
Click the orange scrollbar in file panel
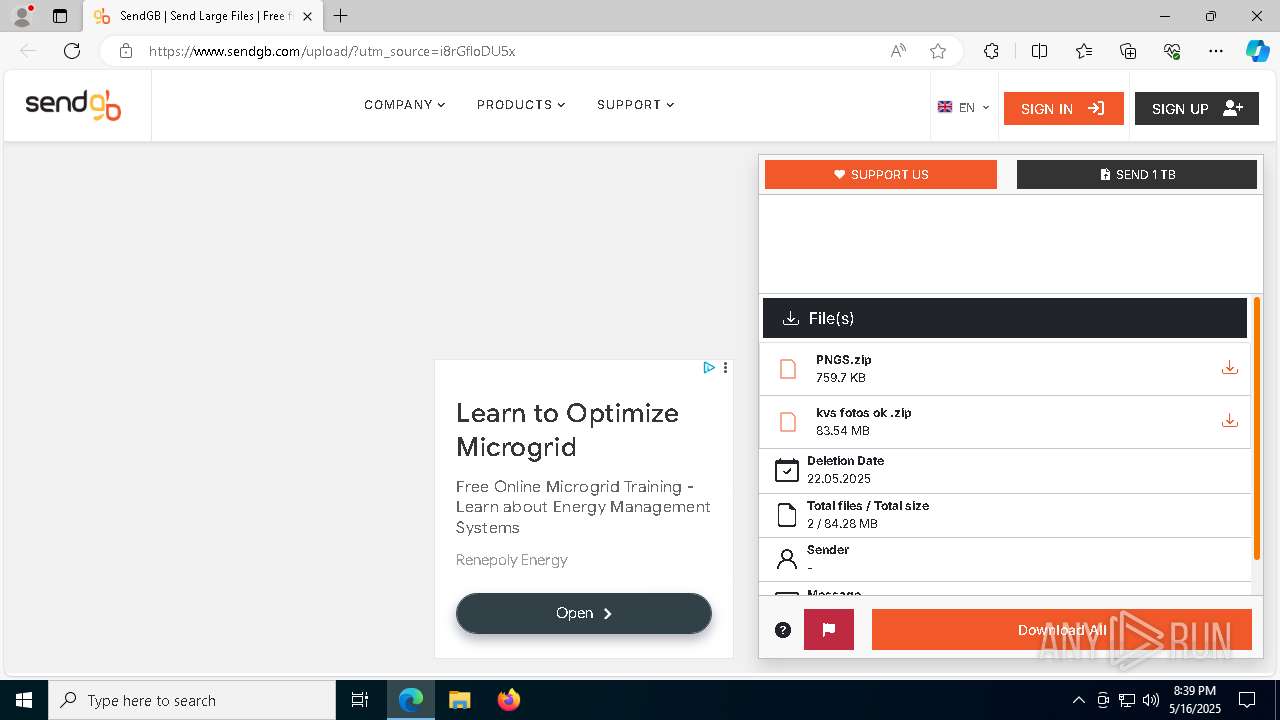click(1256, 428)
